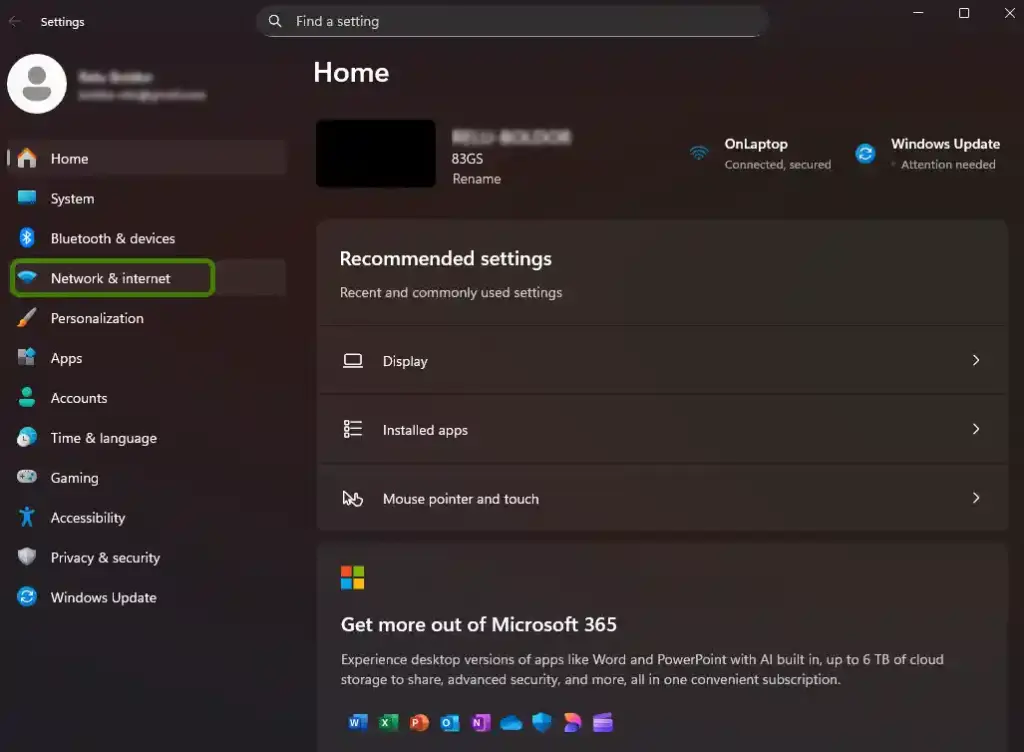Screen dimensions: 1024x752
Task: Click the Excel icon under Microsoft 365
Action: click(388, 722)
